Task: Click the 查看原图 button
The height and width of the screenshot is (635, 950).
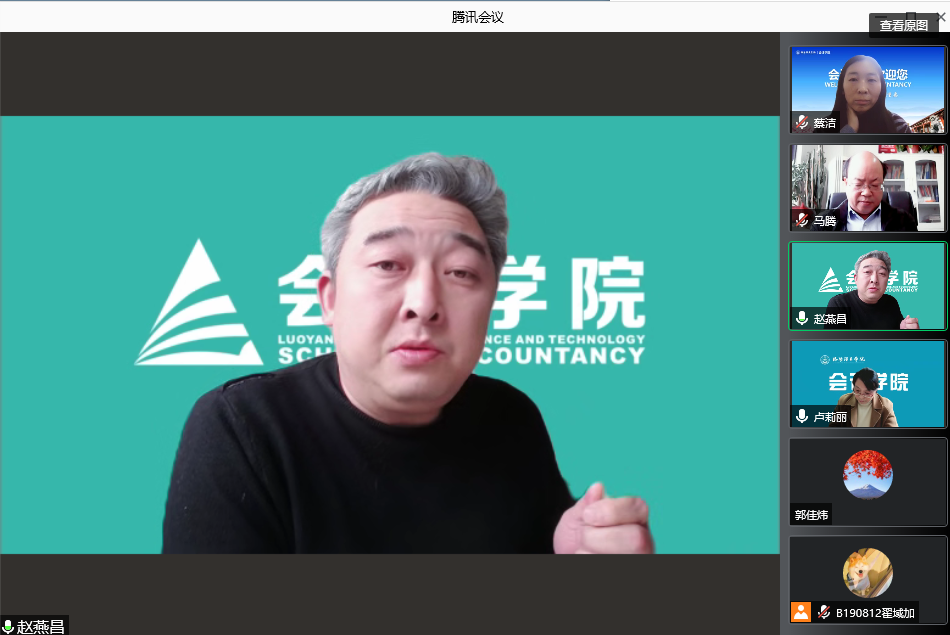Action: pyautogui.click(x=903, y=26)
